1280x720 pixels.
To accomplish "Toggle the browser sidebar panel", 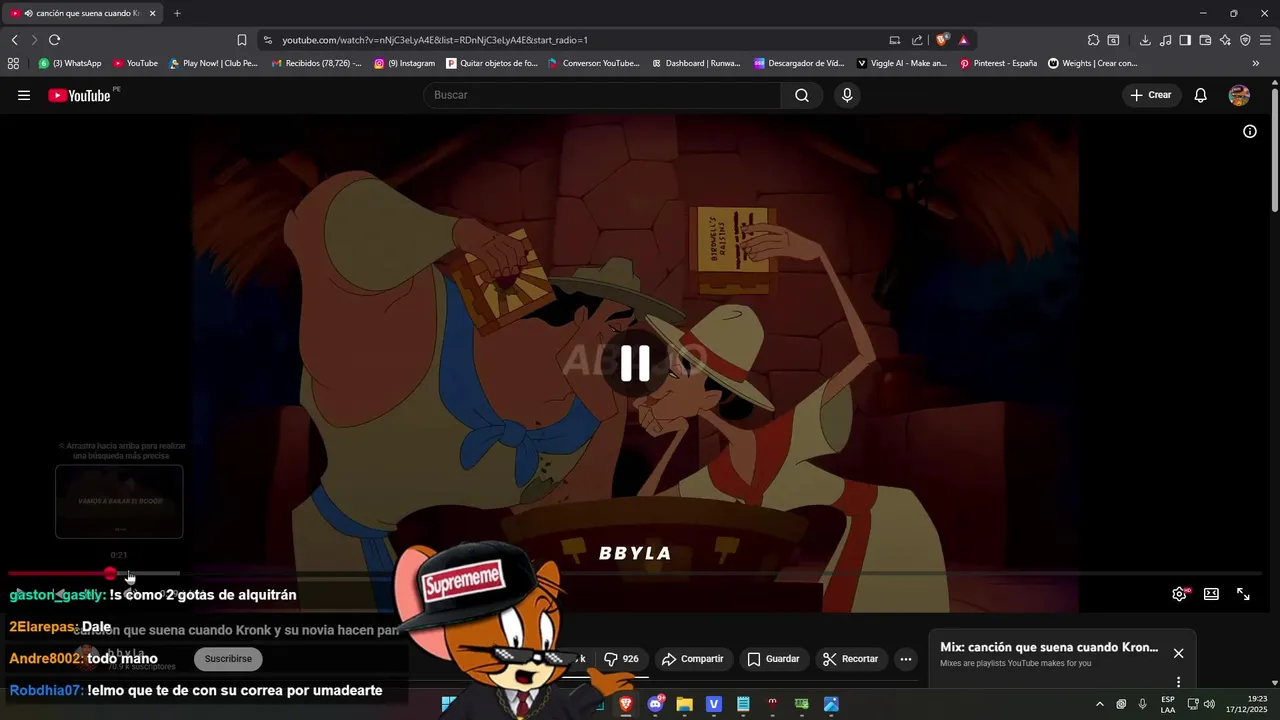I will [x=1185, y=40].
